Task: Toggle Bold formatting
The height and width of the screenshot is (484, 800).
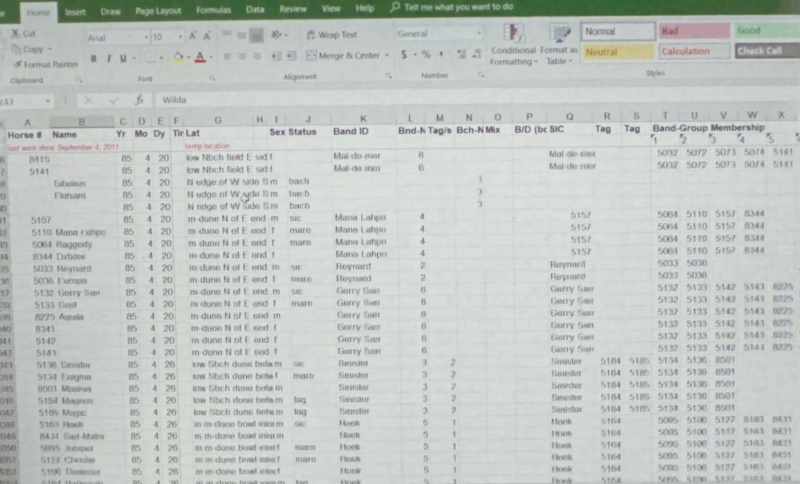Action: pyautogui.click(x=93, y=59)
